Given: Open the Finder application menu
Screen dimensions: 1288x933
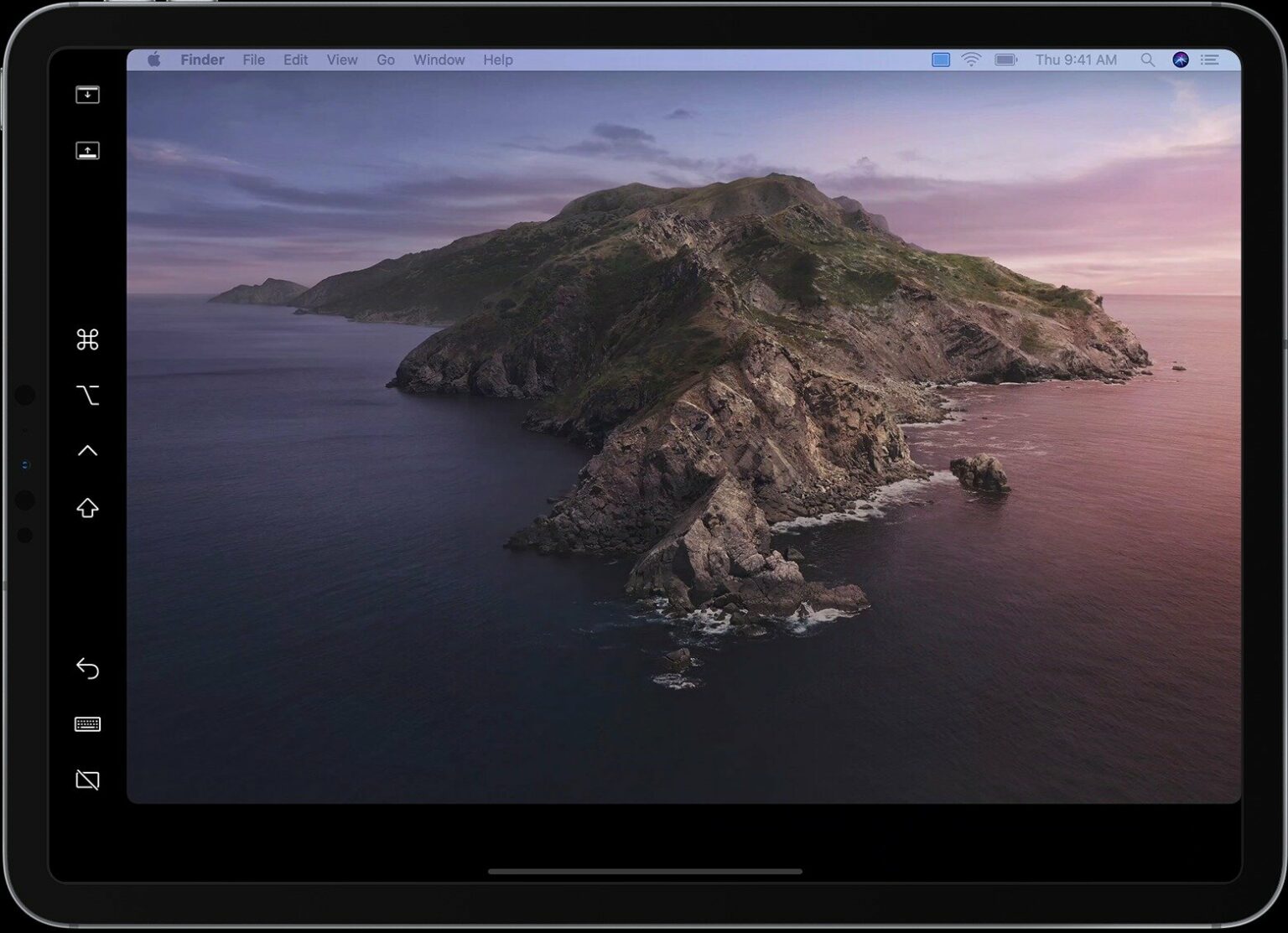Looking at the screenshot, I should coord(202,60).
